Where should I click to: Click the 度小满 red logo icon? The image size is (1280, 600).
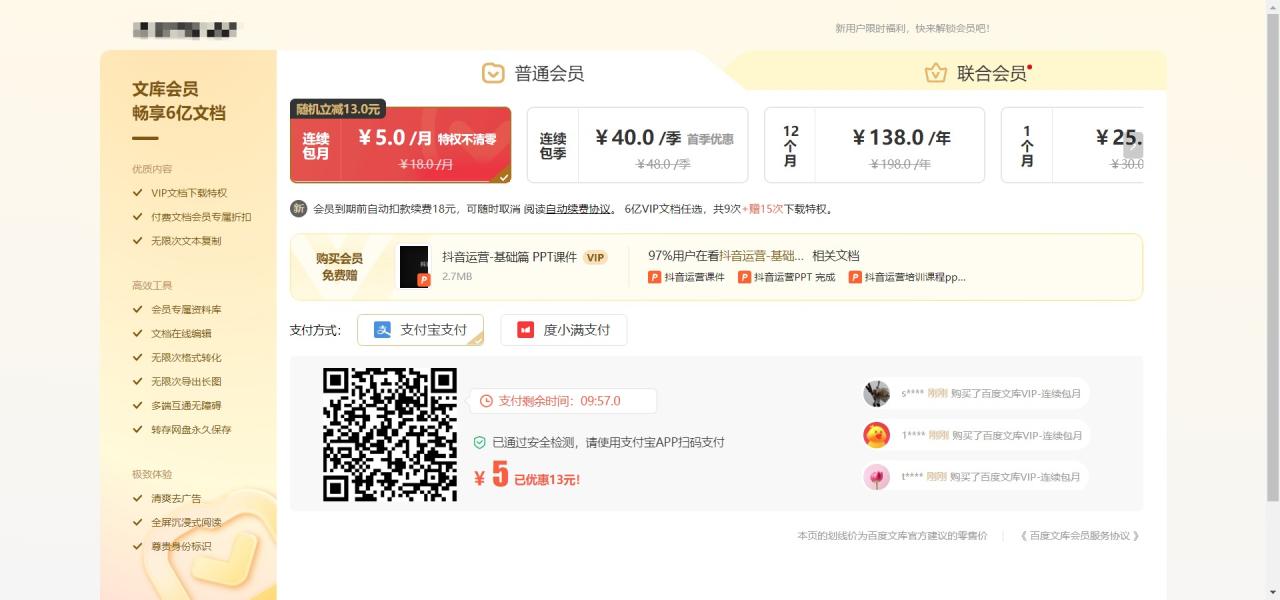click(x=525, y=330)
